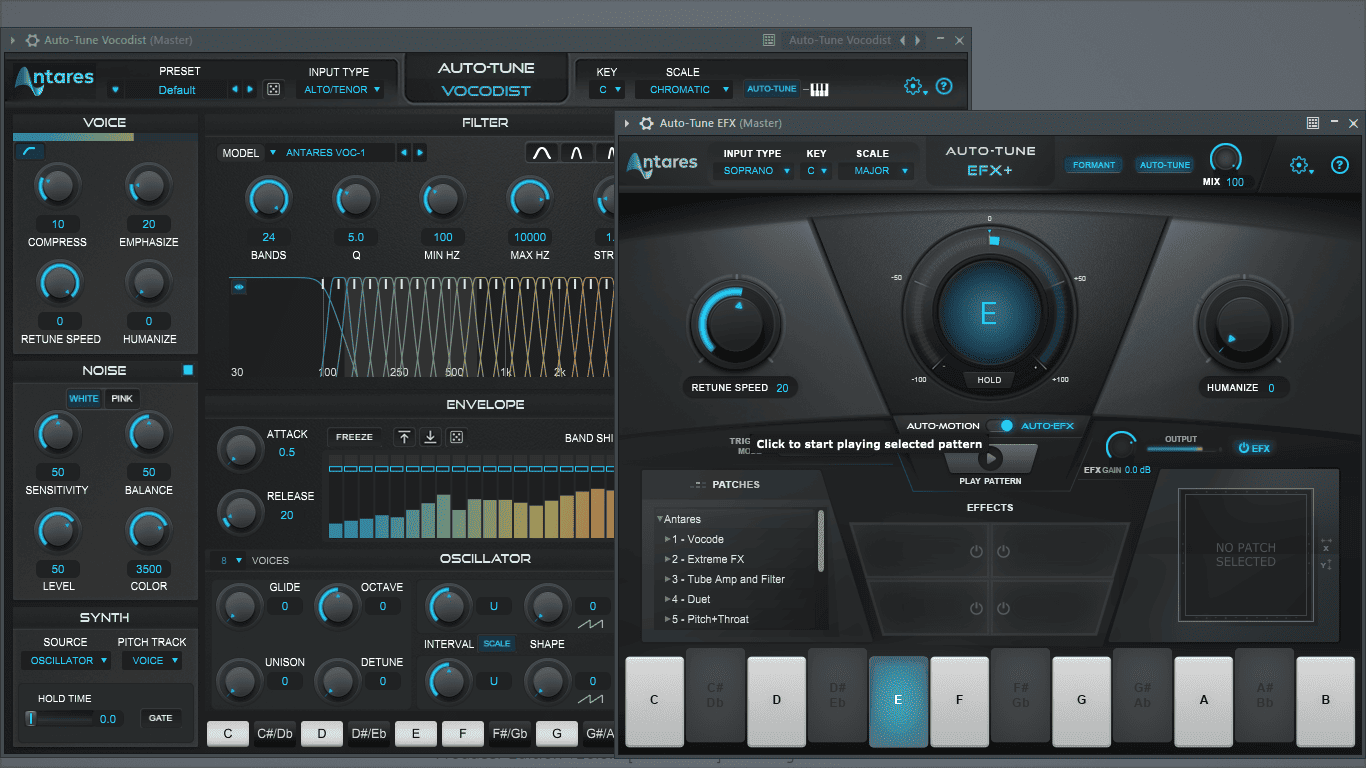Open the Vocodist settings gear menu
The width and height of the screenshot is (1366, 768).
point(914,87)
